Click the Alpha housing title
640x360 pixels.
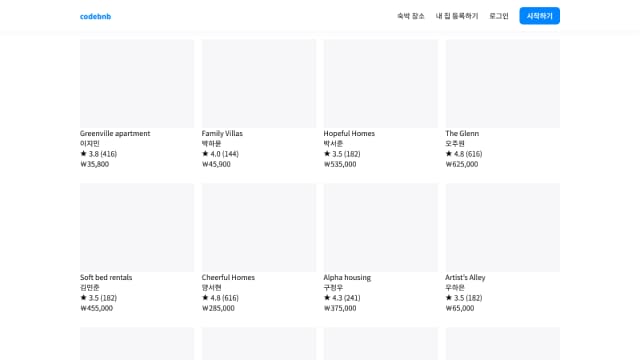(347, 278)
